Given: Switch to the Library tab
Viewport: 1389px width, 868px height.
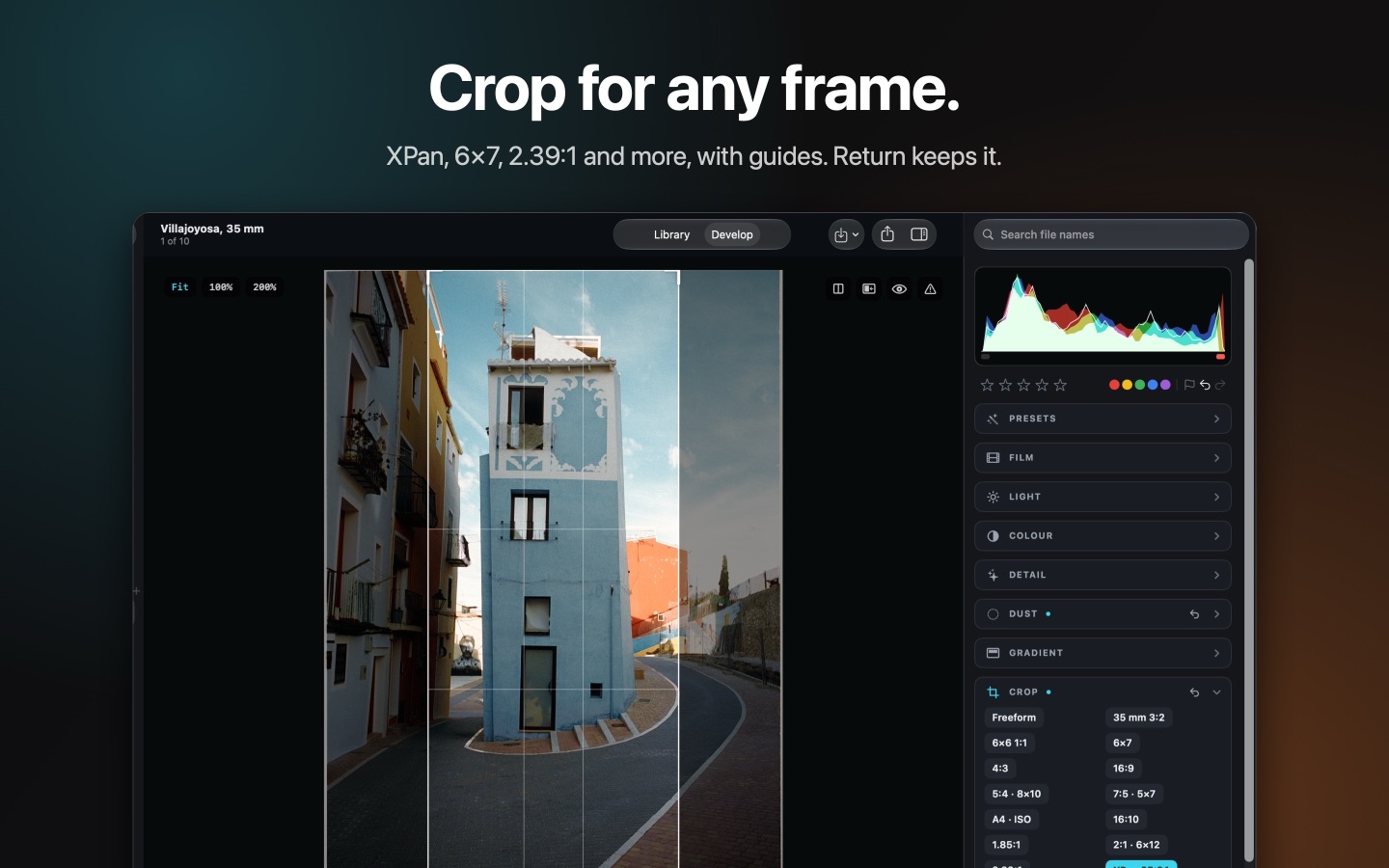Looking at the screenshot, I should click(671, 234).
